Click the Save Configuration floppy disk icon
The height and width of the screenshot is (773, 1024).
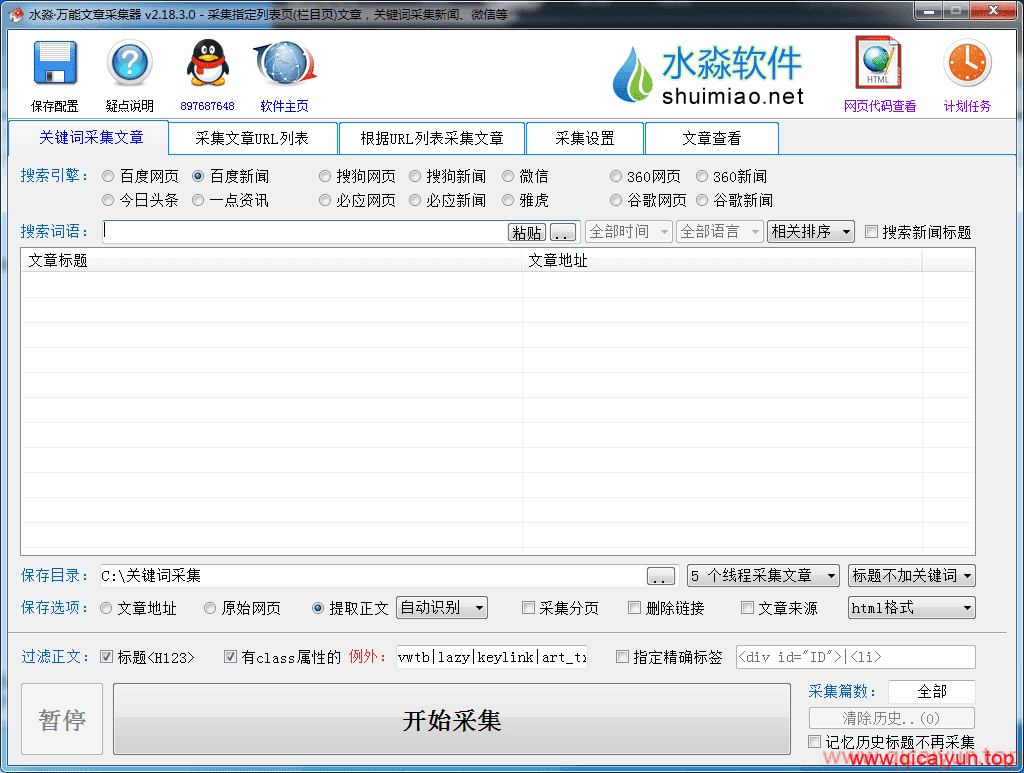(55, 65)
